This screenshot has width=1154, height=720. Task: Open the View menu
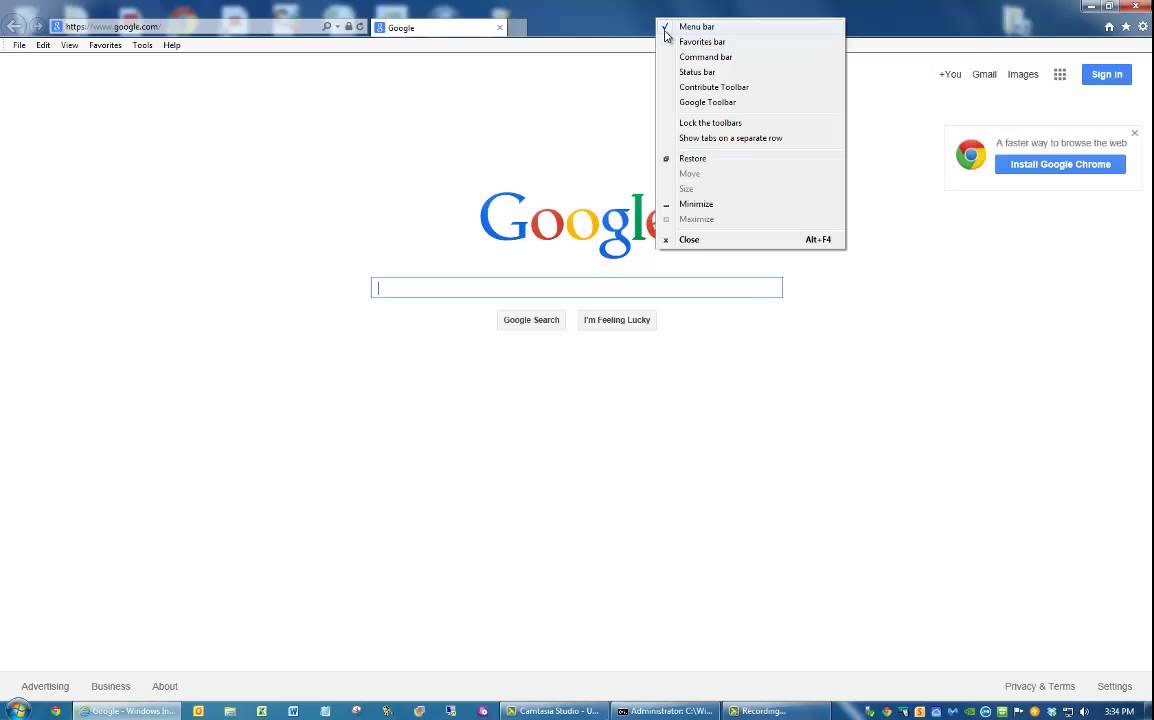pos(69,45)
